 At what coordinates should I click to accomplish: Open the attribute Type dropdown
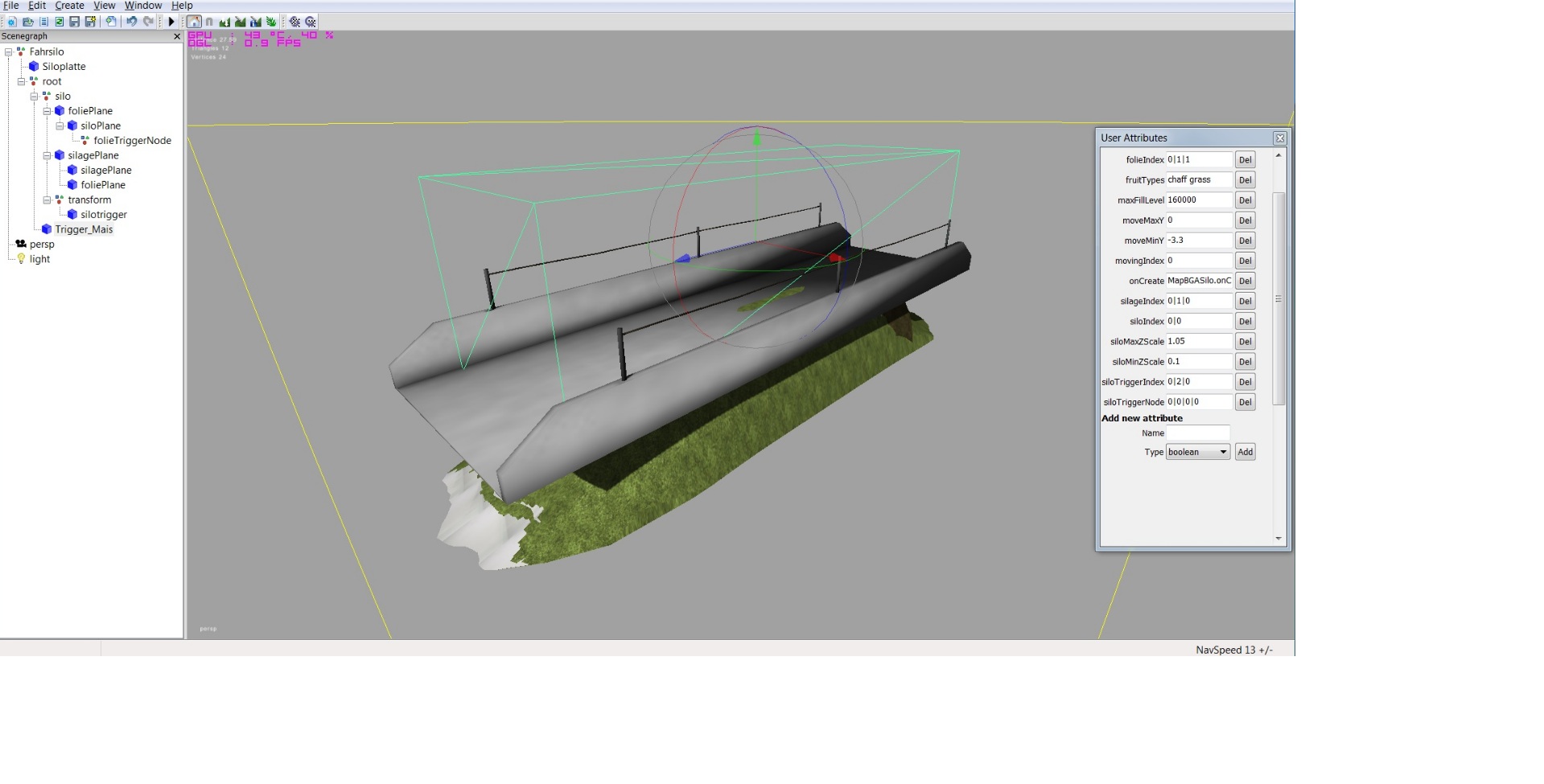pyautogui.click(x=1198, y=452)
